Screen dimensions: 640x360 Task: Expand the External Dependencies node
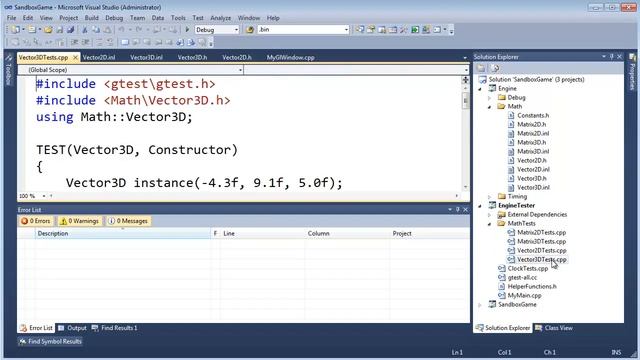click(489, 214)
